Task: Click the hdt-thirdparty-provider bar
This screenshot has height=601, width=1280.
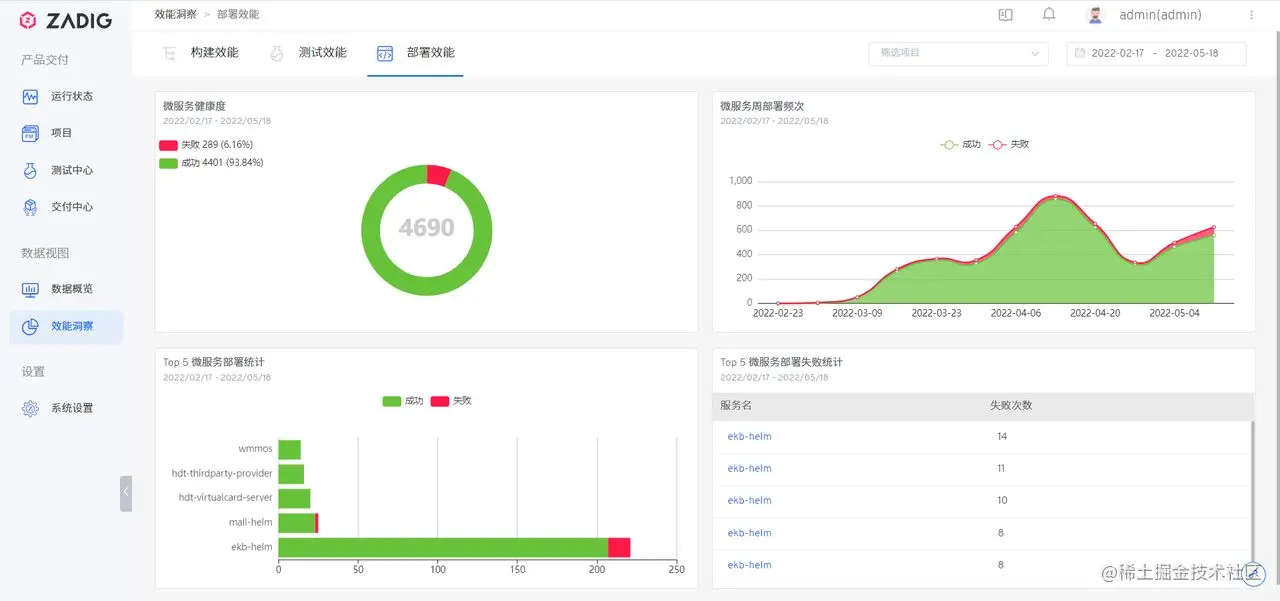Action: pos(291,474)
